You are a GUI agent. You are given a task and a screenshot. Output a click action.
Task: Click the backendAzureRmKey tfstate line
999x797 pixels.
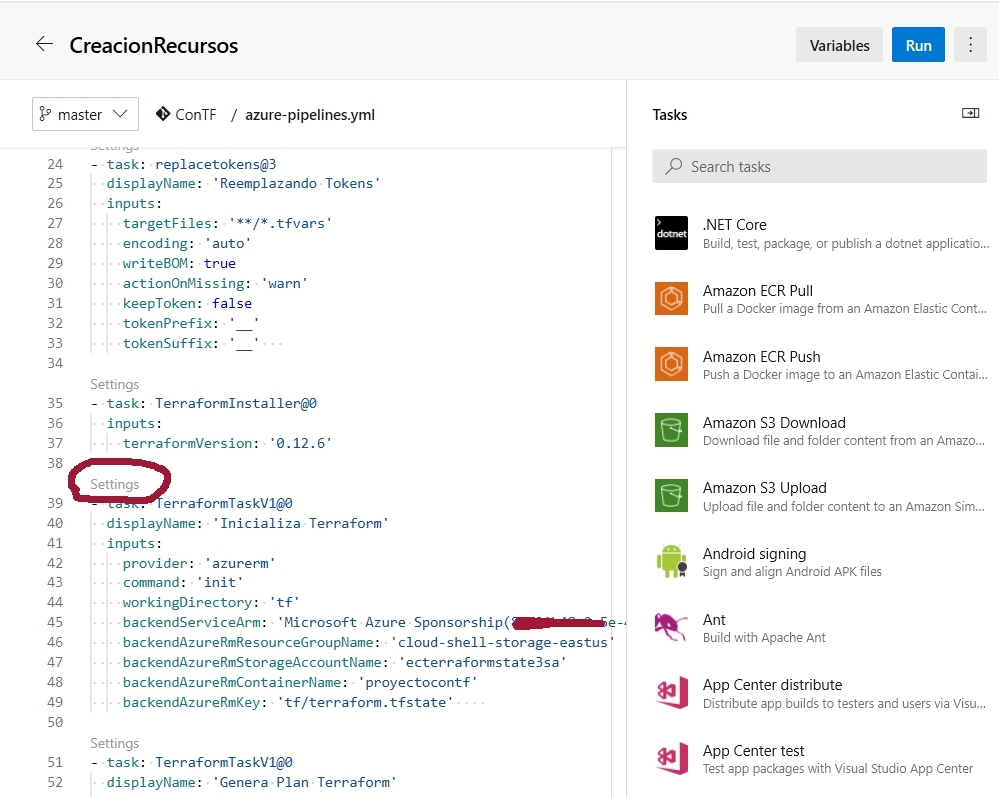(288, 702)
